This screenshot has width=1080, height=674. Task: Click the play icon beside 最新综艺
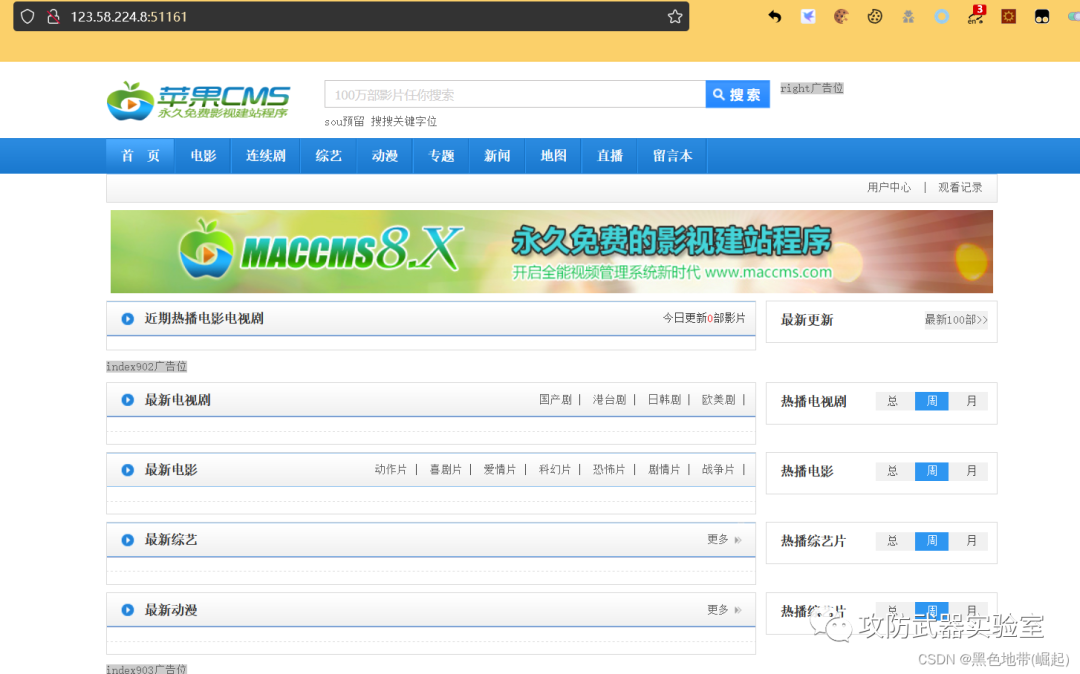[x=127, y=540]
